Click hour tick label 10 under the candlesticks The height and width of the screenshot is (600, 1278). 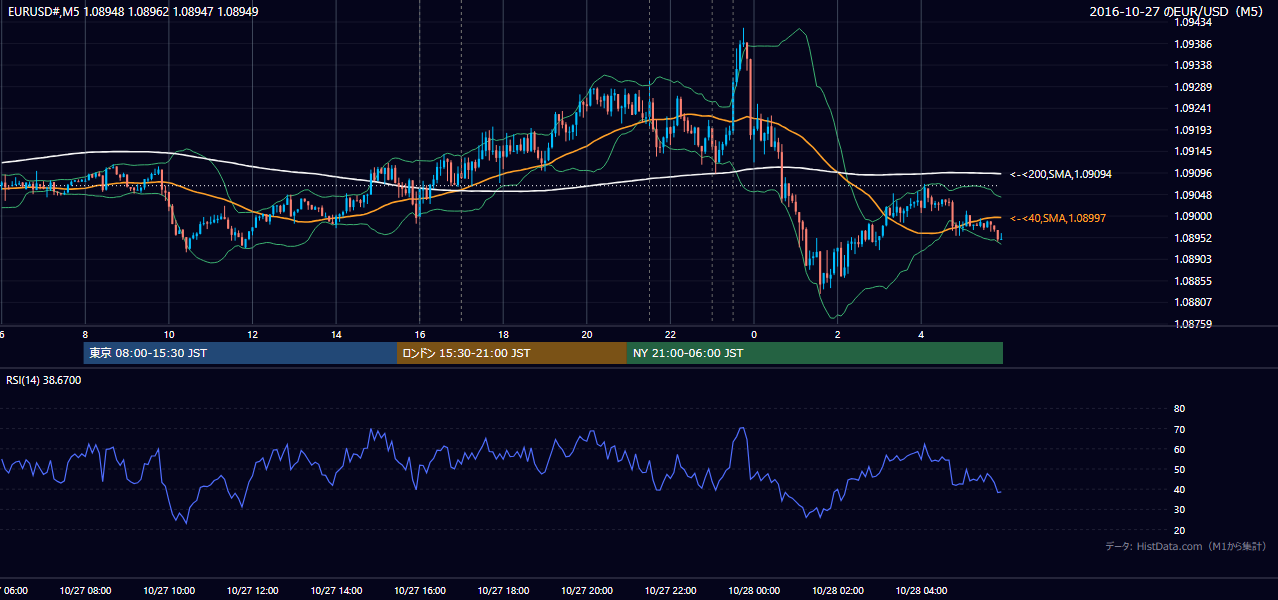[169, 335]
